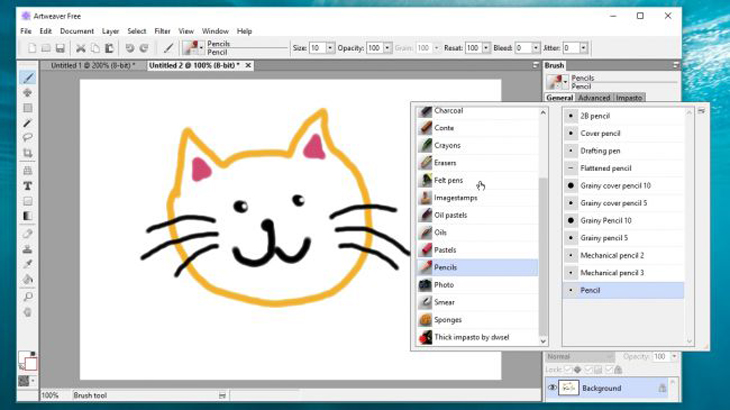Image resolution: width=730 pixels, height=410 pixels.
Task: Switch to the Untitled 1 document tab
Action: point(93,66)
